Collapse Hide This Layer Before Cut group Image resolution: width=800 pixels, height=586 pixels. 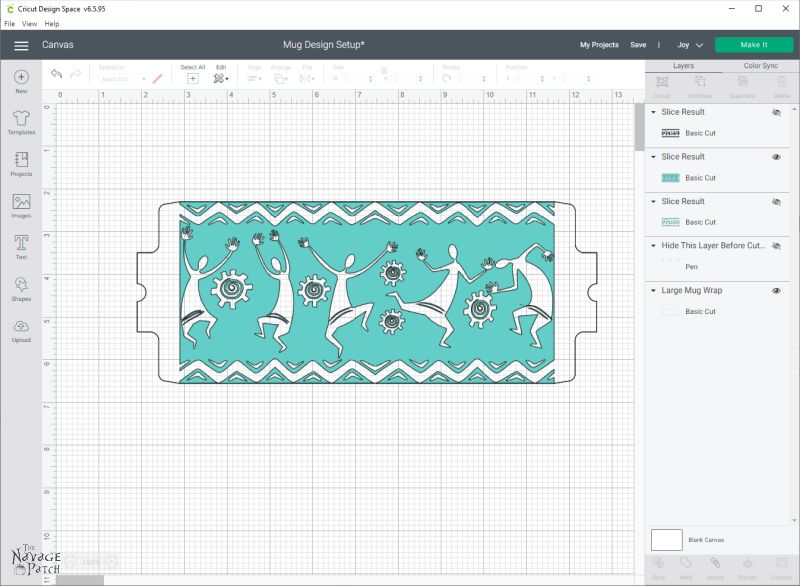click(654, 246)
